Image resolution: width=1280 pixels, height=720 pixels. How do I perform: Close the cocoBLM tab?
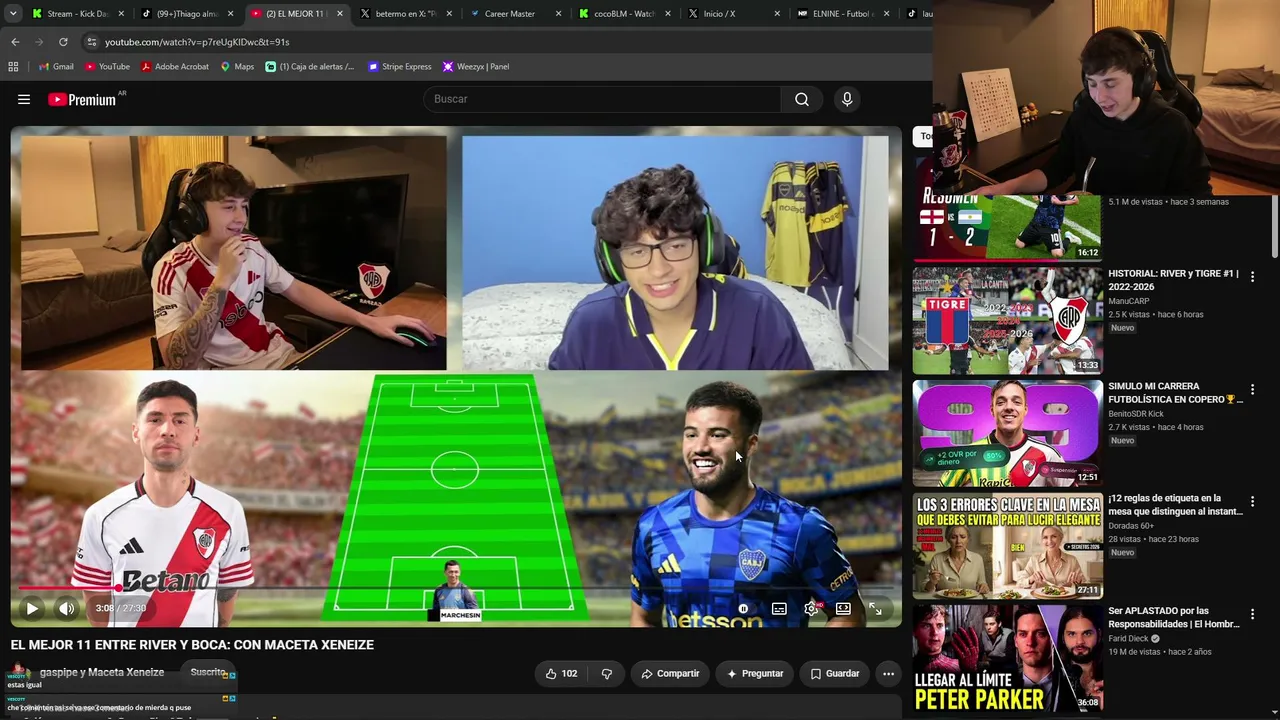pos(667,14)
